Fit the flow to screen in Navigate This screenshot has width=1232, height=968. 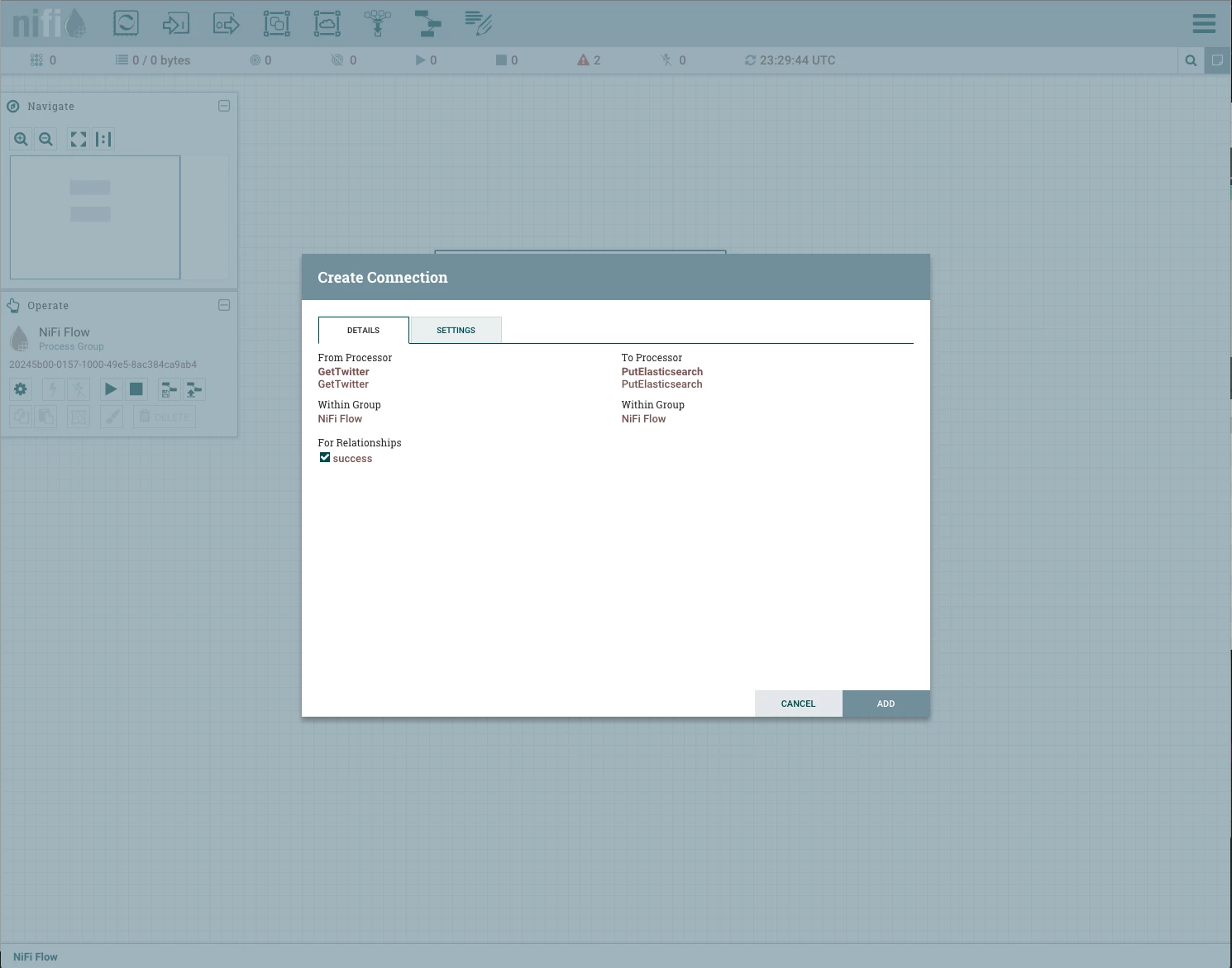click(79, 139)
